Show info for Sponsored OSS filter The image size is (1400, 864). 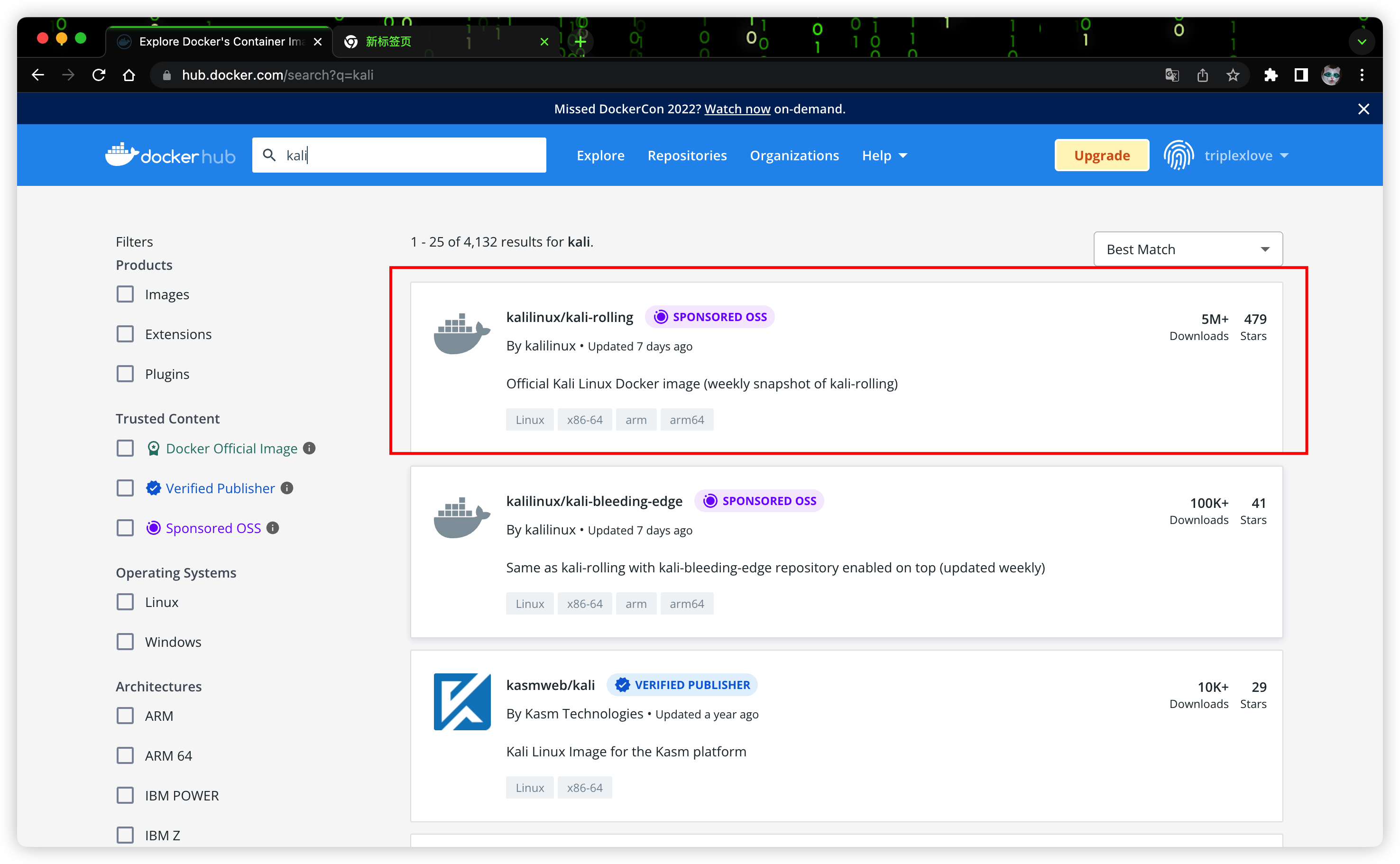click(273, 528)
